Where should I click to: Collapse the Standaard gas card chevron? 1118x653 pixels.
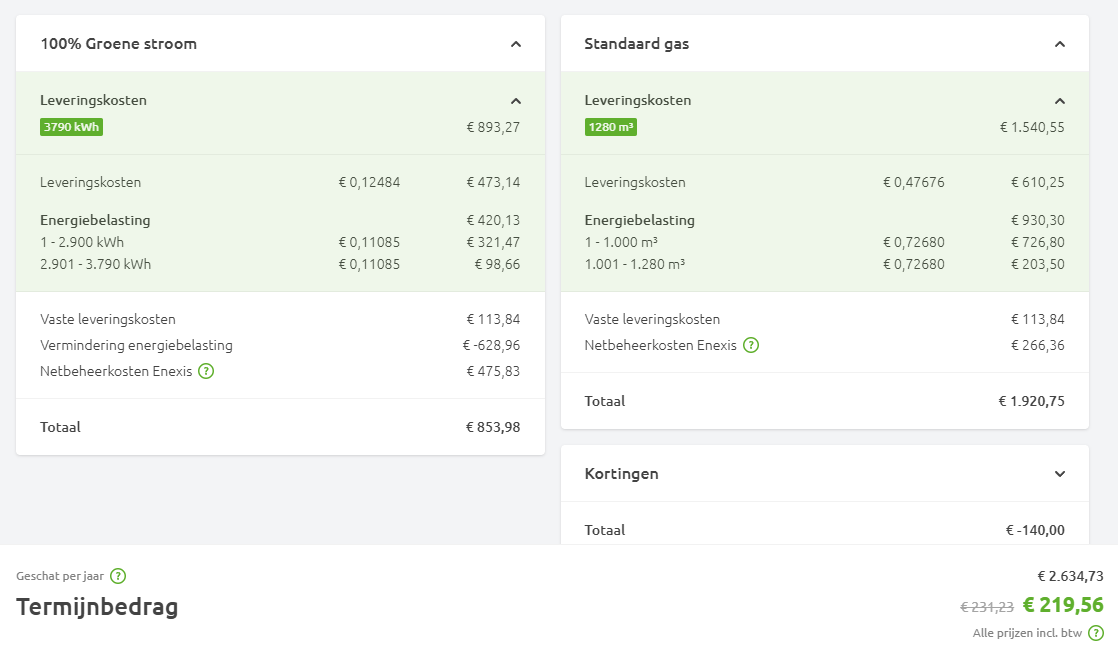[1060, 44]
